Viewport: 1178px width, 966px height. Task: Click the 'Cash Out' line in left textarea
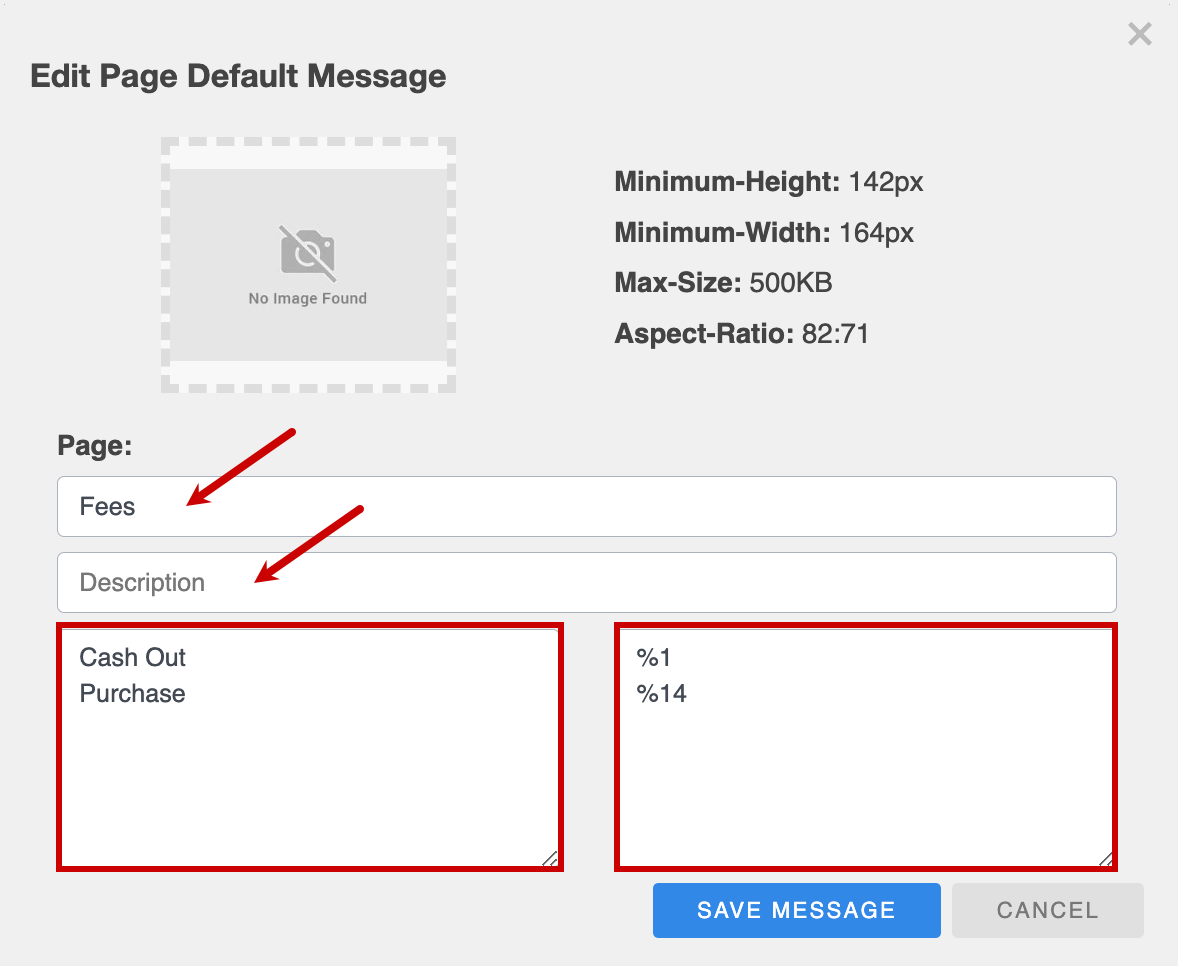coord(133,657)
